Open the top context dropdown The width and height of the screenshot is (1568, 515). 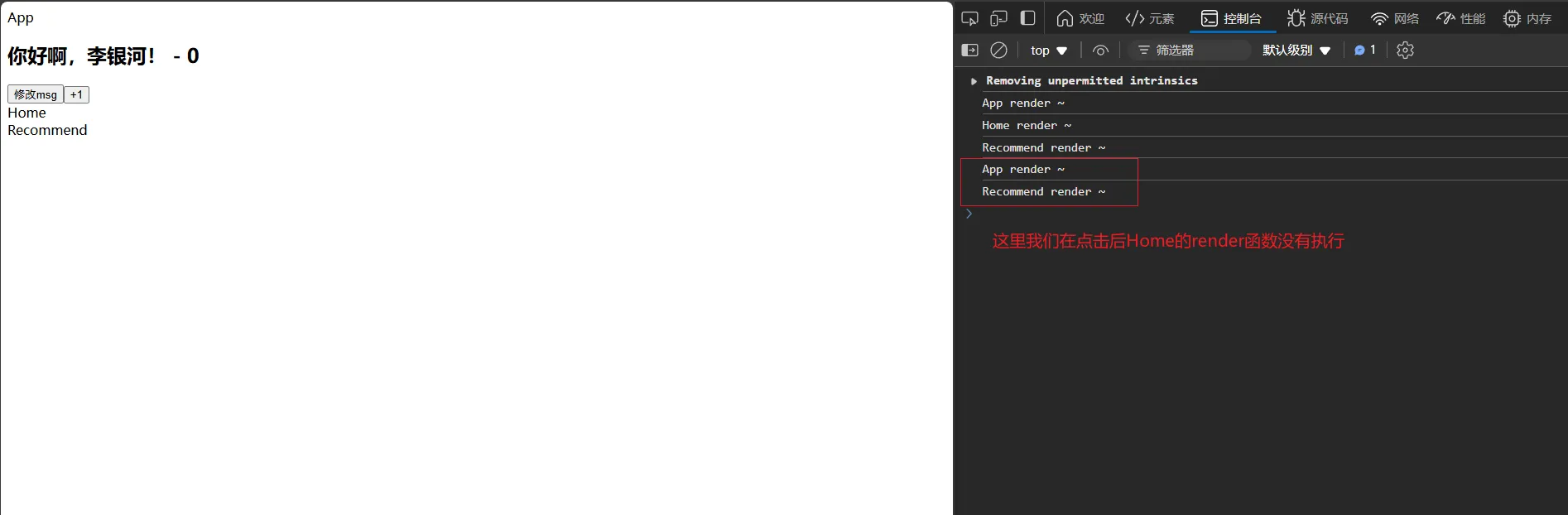click(1049, 51)
